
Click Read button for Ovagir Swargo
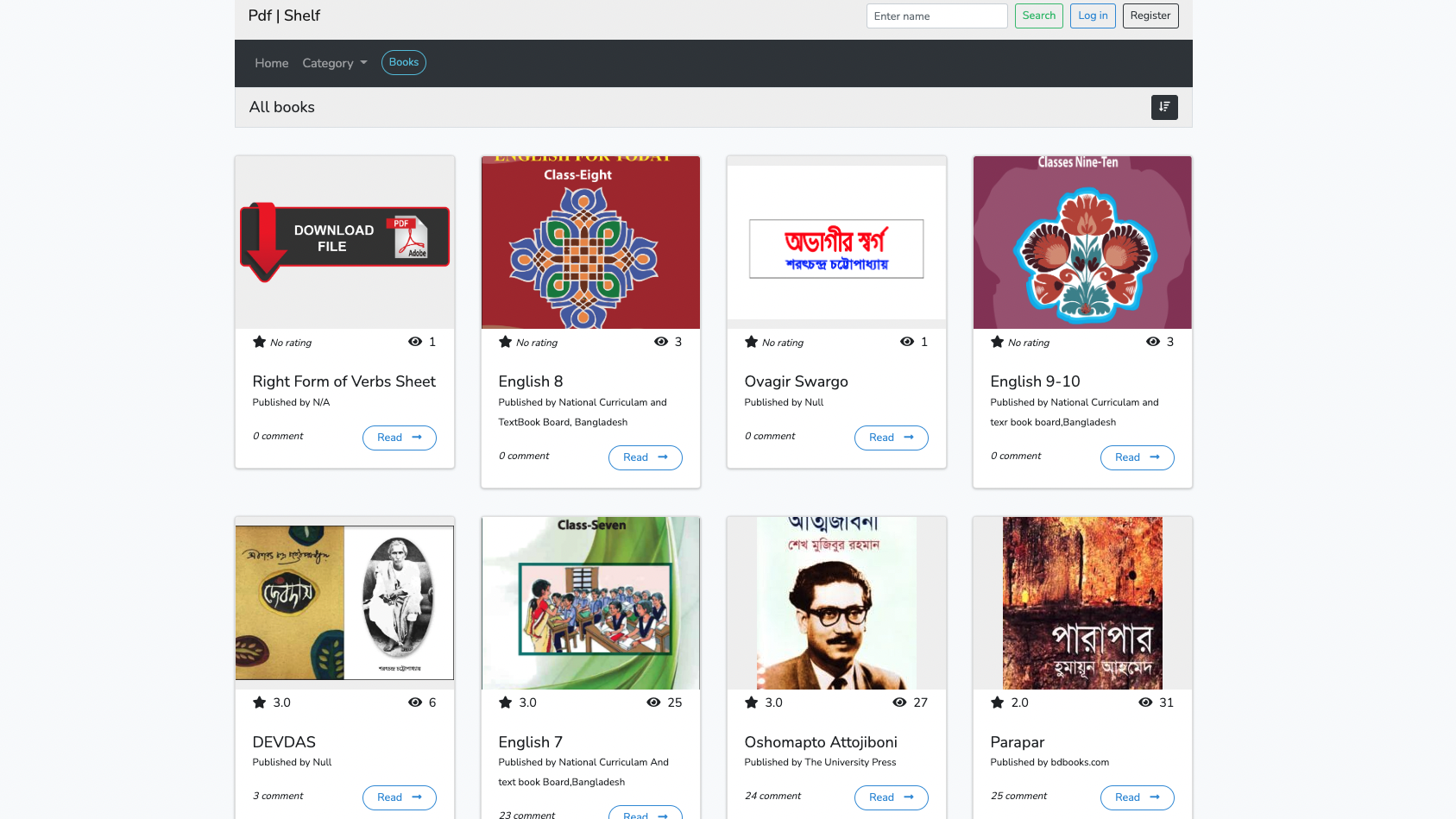click(892, 438)
